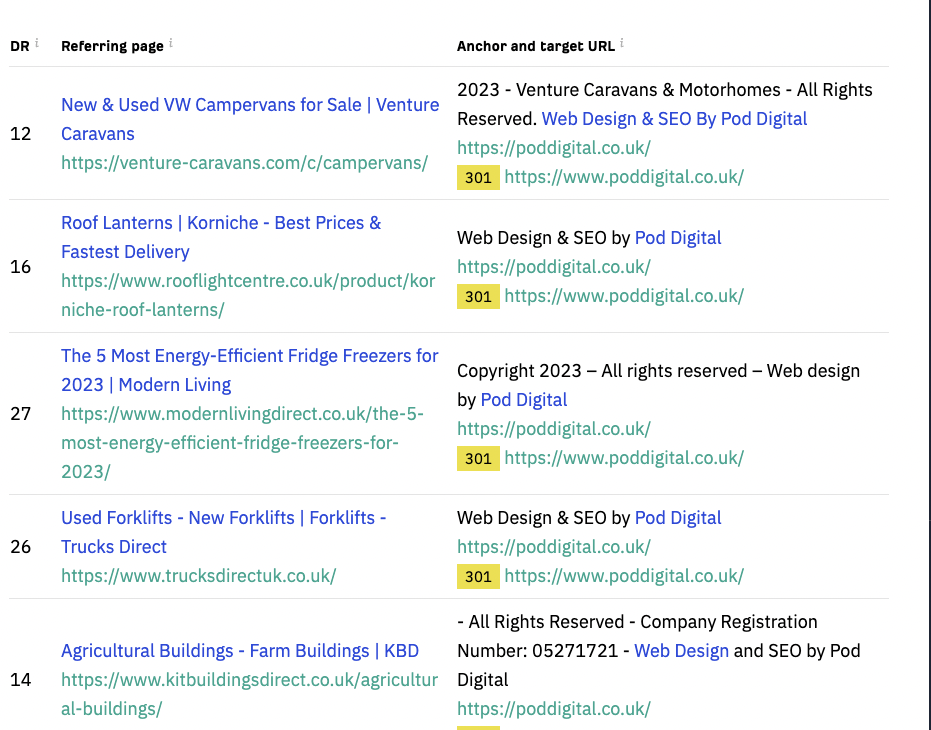Click the 'Referring page' column header

pyautogui.click(x=112, y=46)
